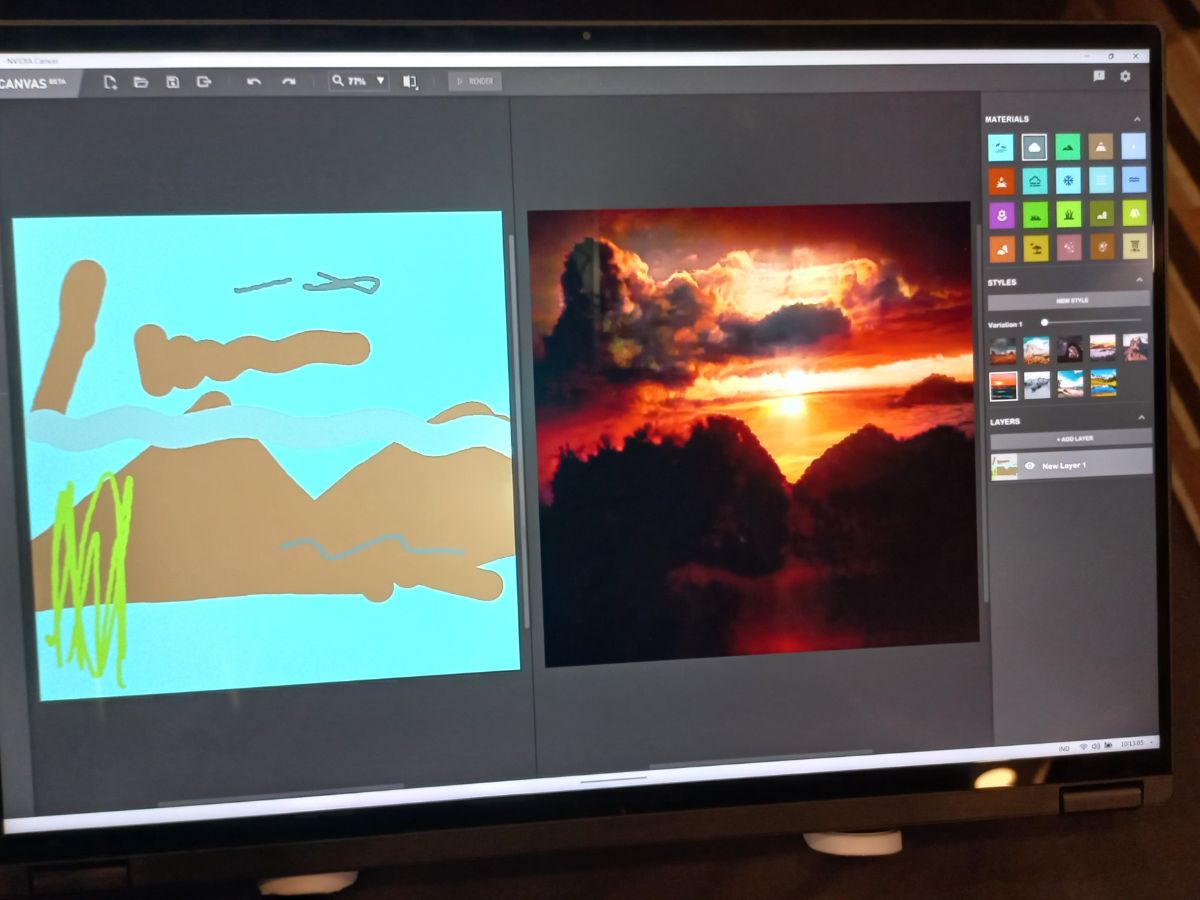Select the pink pebbles material
The image size is (1200, 900).
point(1068,247)
